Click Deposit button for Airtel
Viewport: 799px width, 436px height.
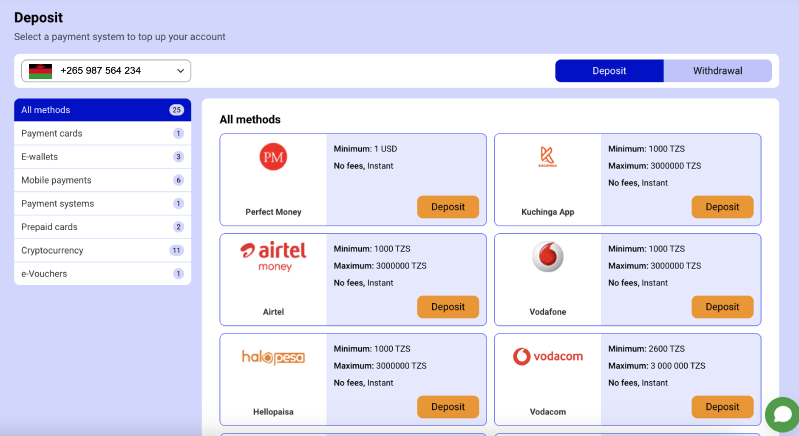448,307
